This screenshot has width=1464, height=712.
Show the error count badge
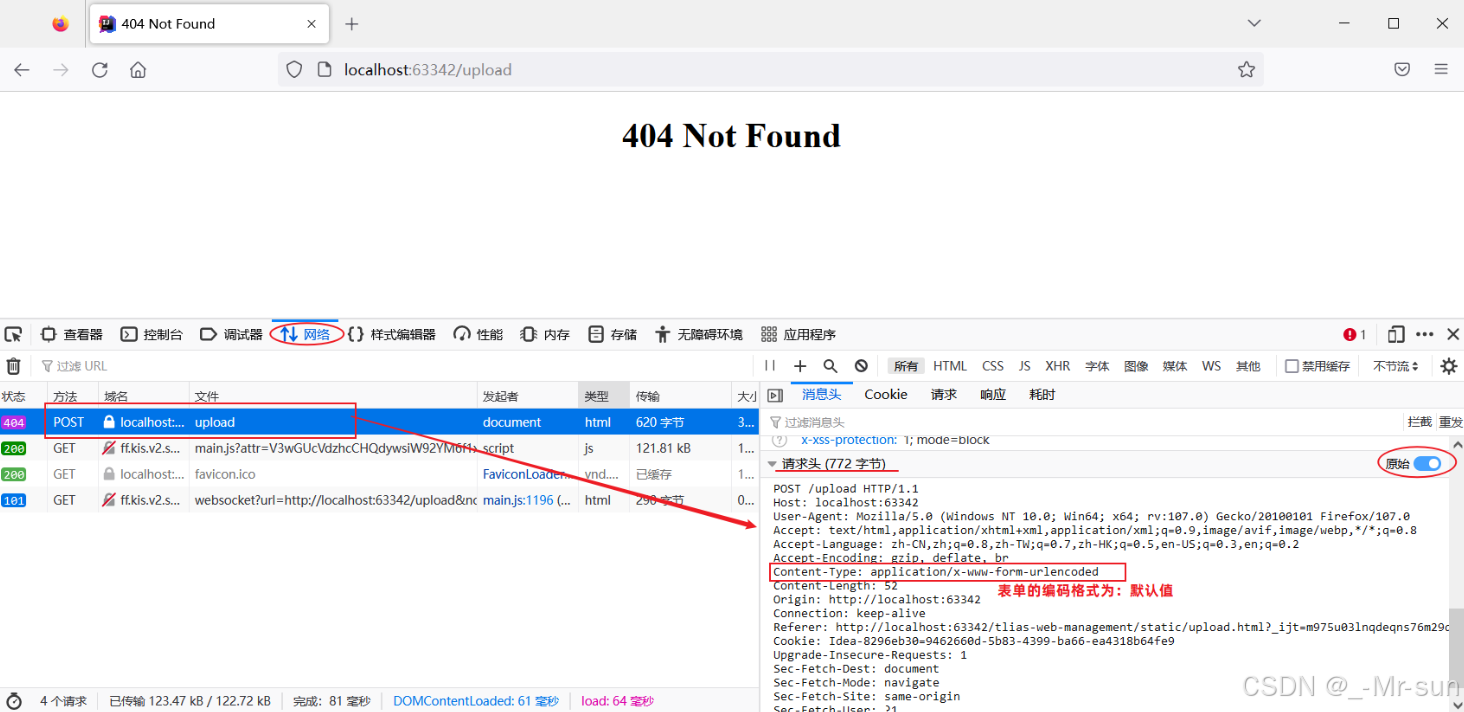pyautogui.click(x=1355, y=334)
